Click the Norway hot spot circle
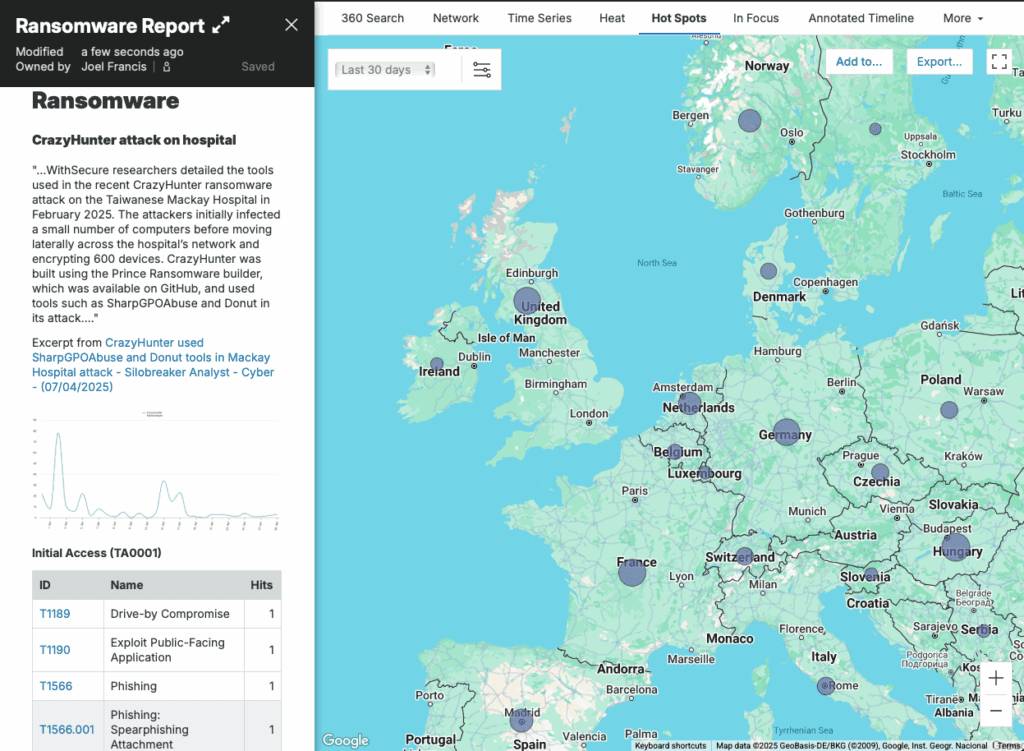The width and height of the screenshot is (1024, 751). [750, 121]
